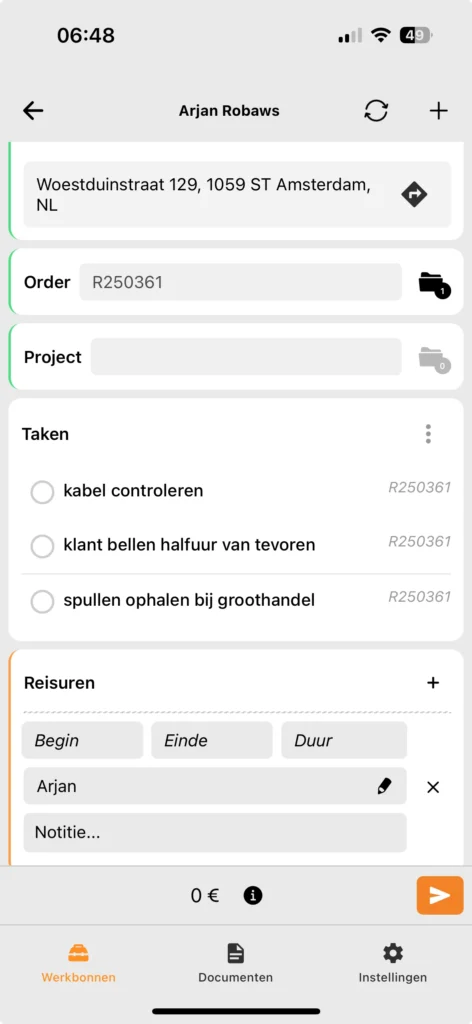Open the Order folder icon
This screenshot has height=1024, width=472.
pos(434,283)
